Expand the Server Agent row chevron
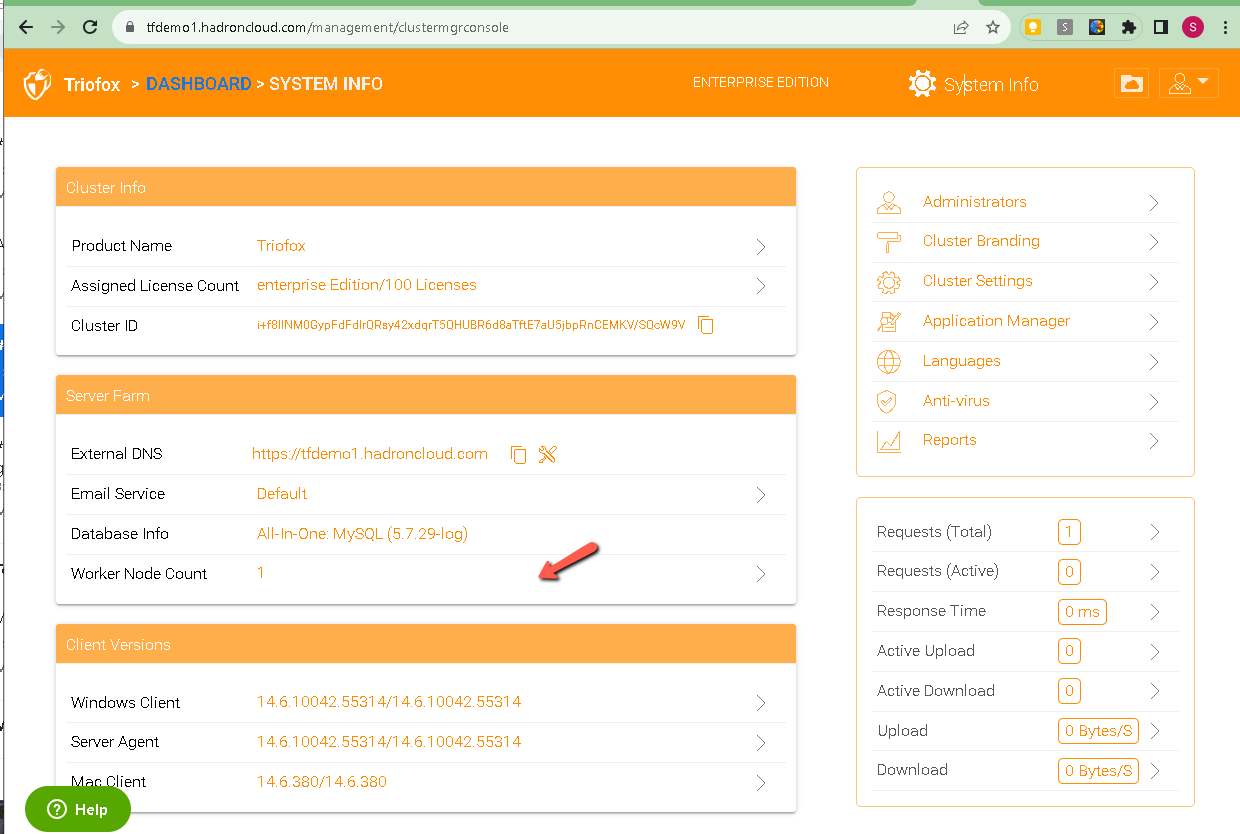This screenshot has width=1240, height=834. tap(761, 743)
